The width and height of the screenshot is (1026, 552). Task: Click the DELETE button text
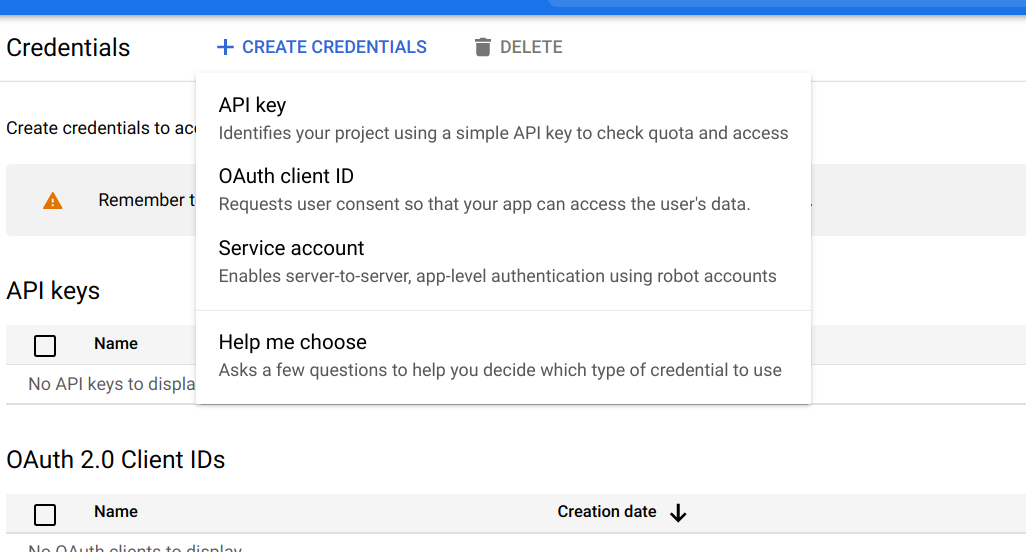[531, 47]
